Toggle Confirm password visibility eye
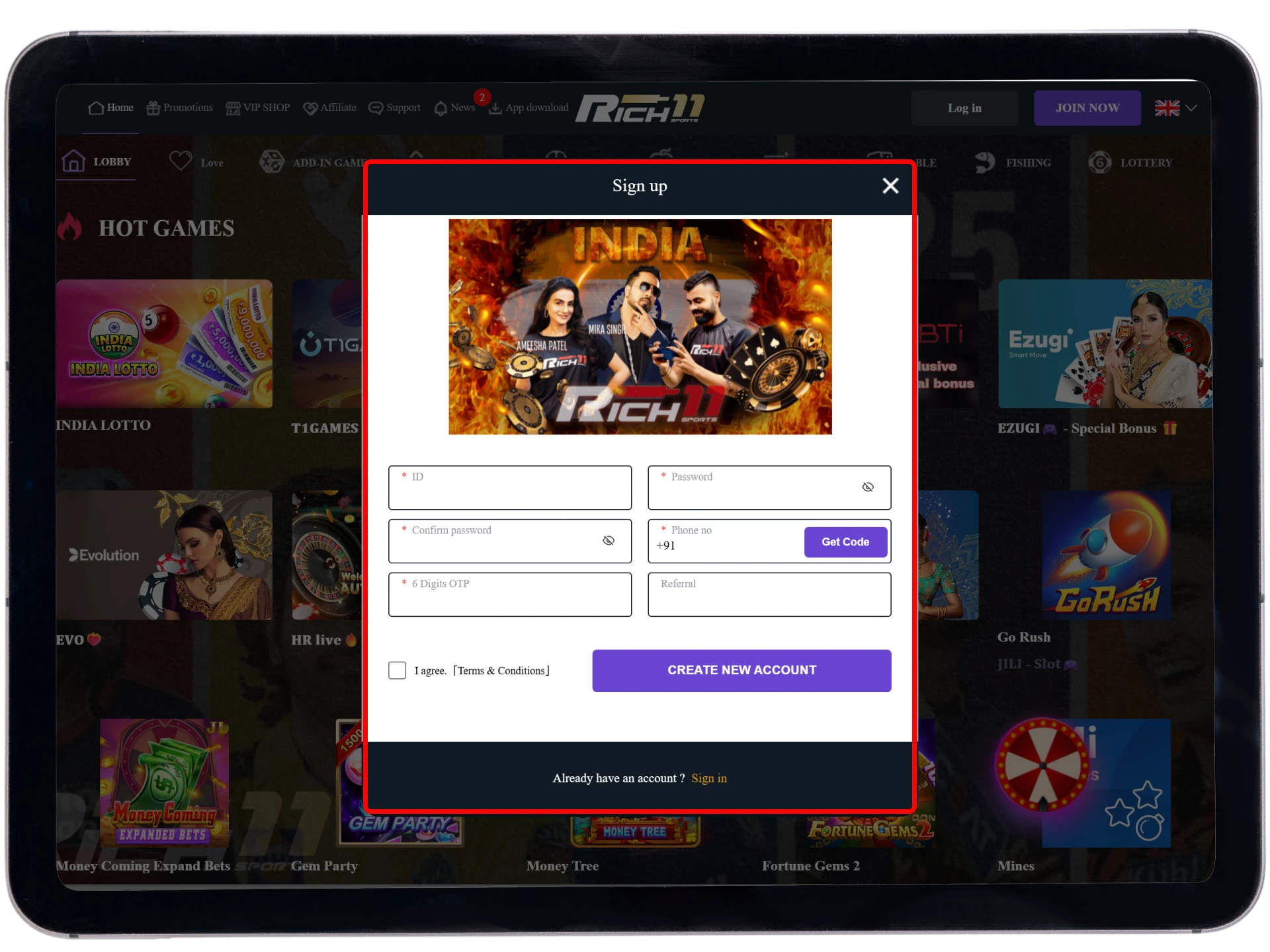The width and height of the screenshot is (1270, 952). 609,541
